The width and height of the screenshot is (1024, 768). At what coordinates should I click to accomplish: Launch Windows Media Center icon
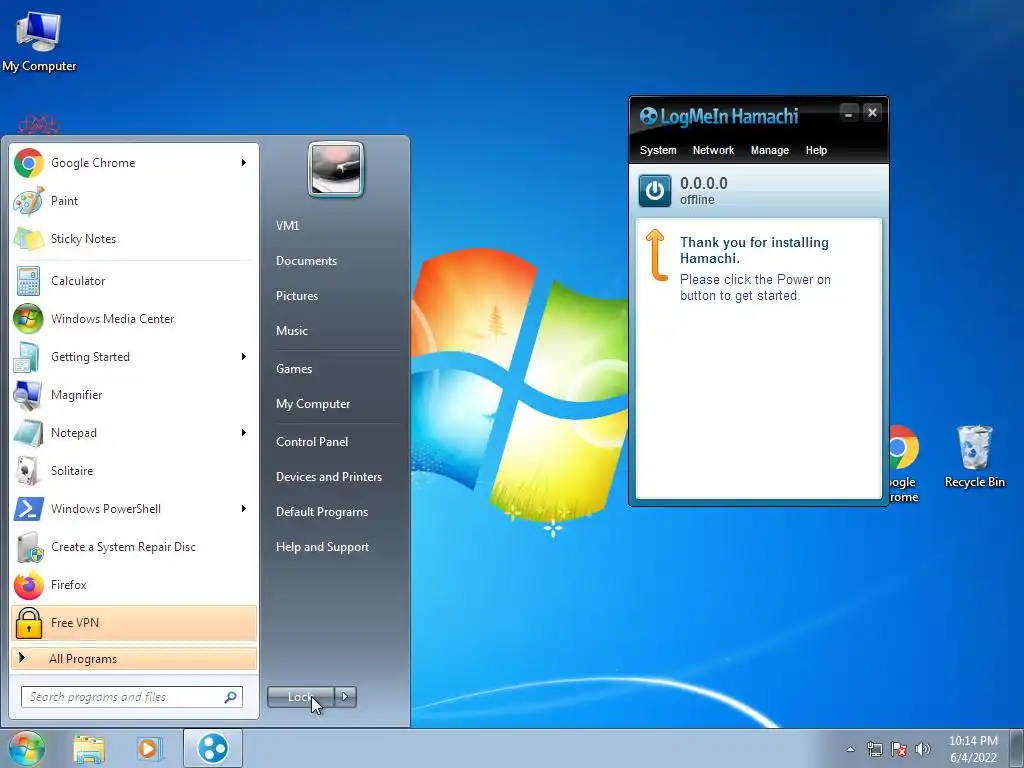pos(29,319)
